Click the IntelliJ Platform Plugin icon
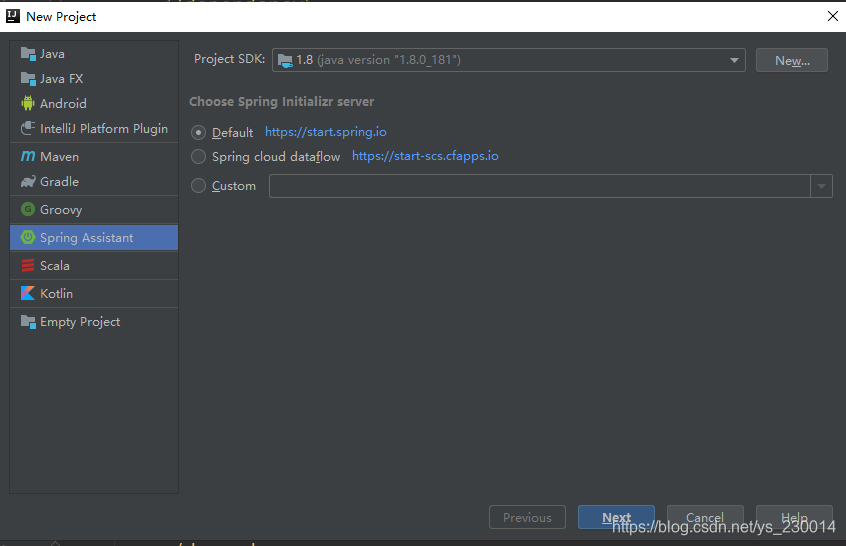Image resolution: width=846 pixels, height=546 pixels. tap(28, 128)
